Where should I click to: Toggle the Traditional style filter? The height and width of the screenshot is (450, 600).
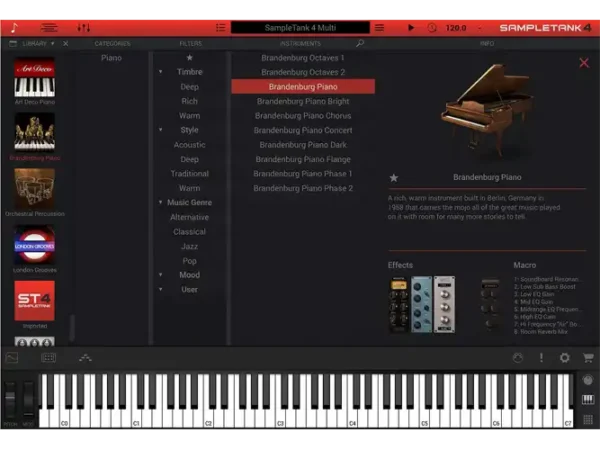(189, 174)
